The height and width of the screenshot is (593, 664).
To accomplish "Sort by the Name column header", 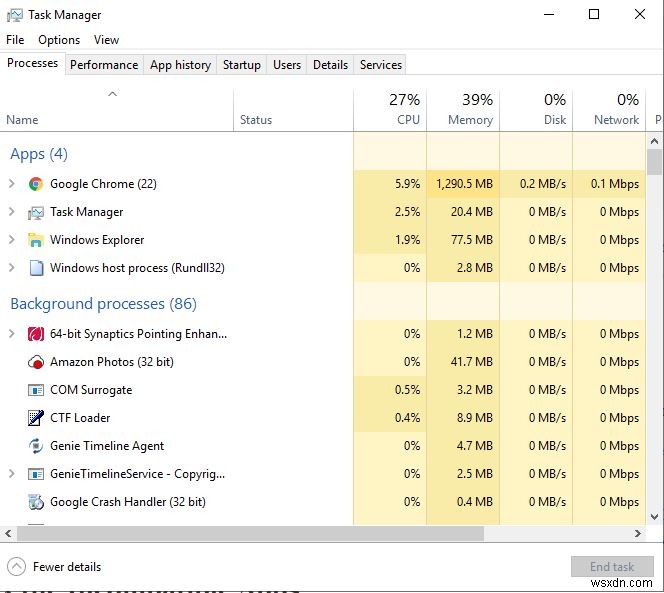I will (x=116, y=110).
